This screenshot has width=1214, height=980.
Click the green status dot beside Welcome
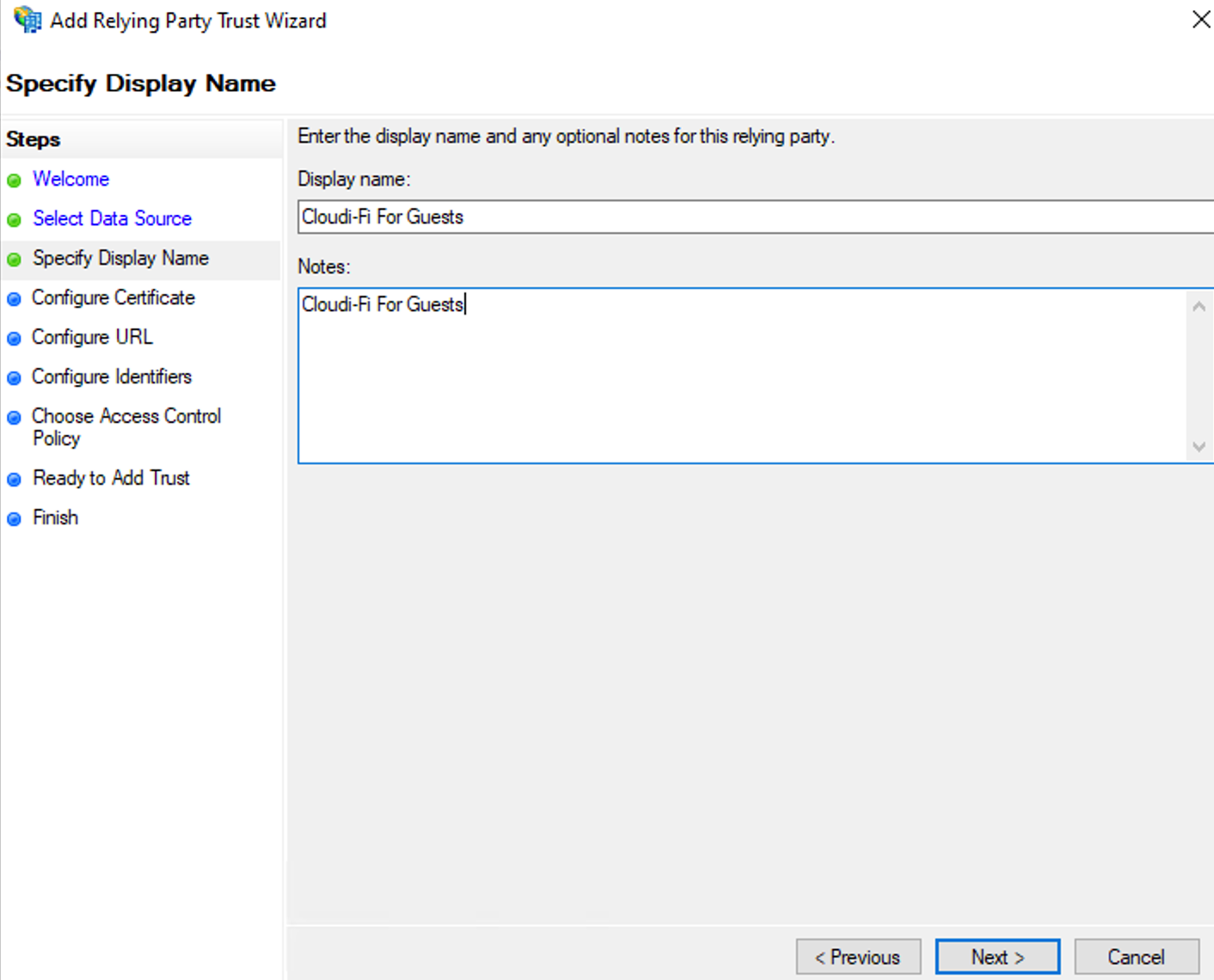(x=15, y=180)
